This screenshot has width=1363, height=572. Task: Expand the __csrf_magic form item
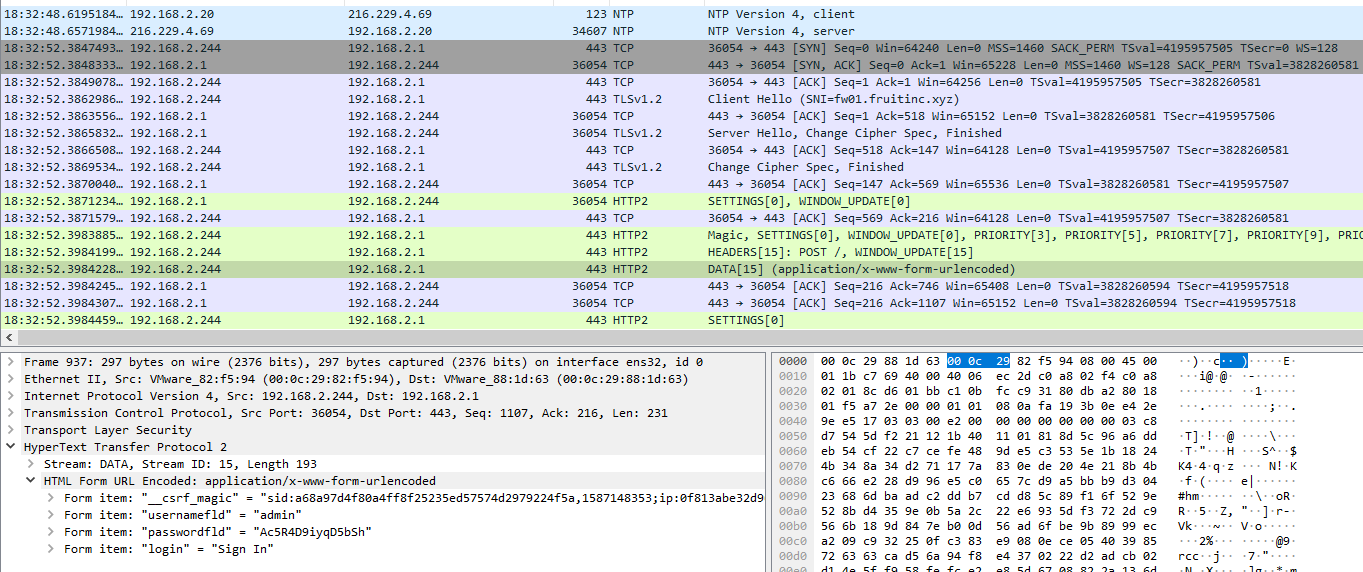[50, 498]
